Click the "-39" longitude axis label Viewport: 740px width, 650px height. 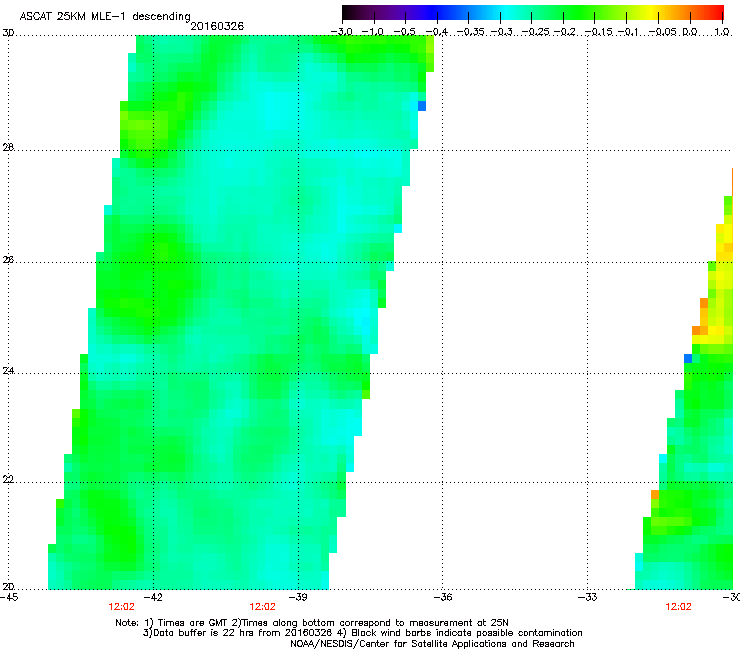pyautogui.click(x=298, y=597)
